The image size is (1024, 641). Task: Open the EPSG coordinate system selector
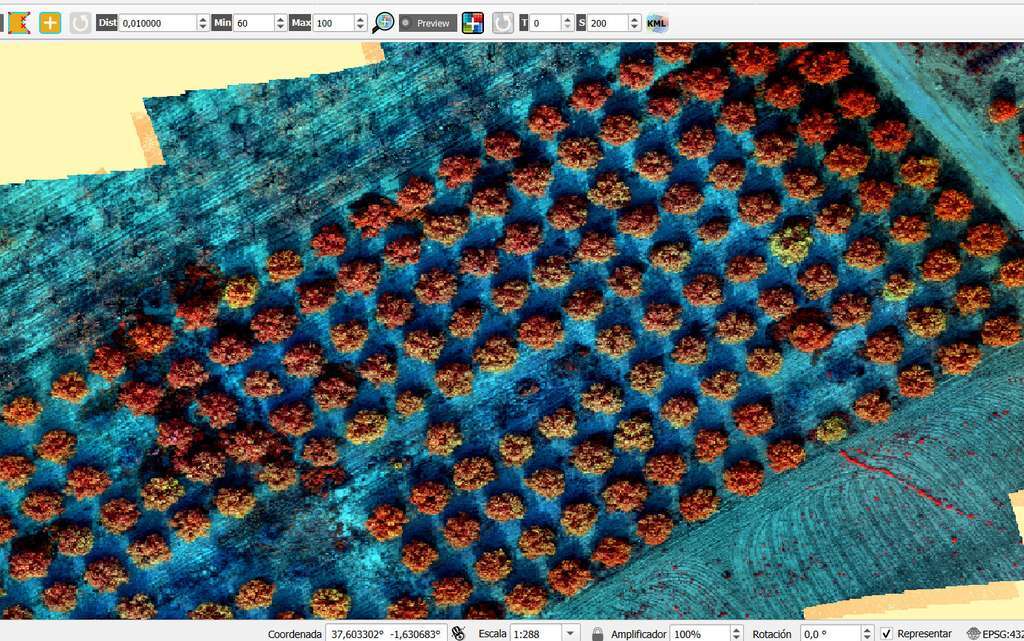pyautogui.click(x=995, y=633)
